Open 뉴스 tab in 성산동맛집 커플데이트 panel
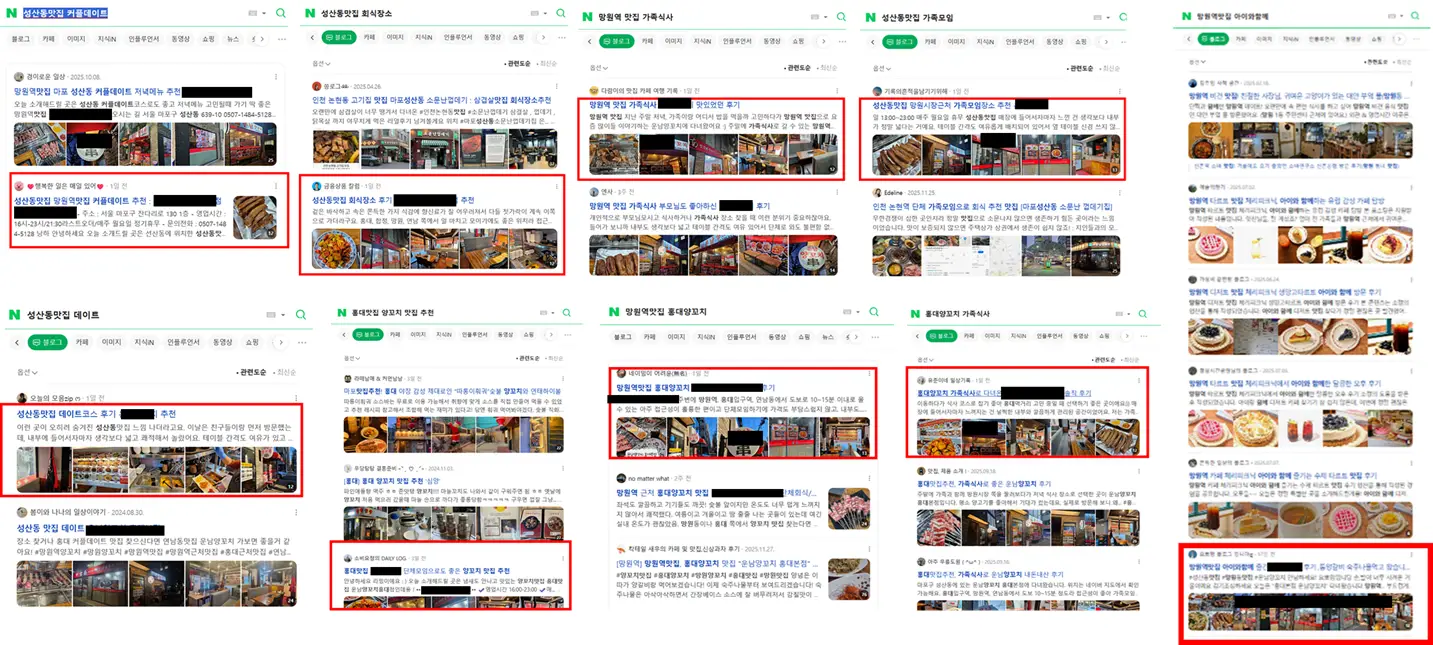 point(233,39)
